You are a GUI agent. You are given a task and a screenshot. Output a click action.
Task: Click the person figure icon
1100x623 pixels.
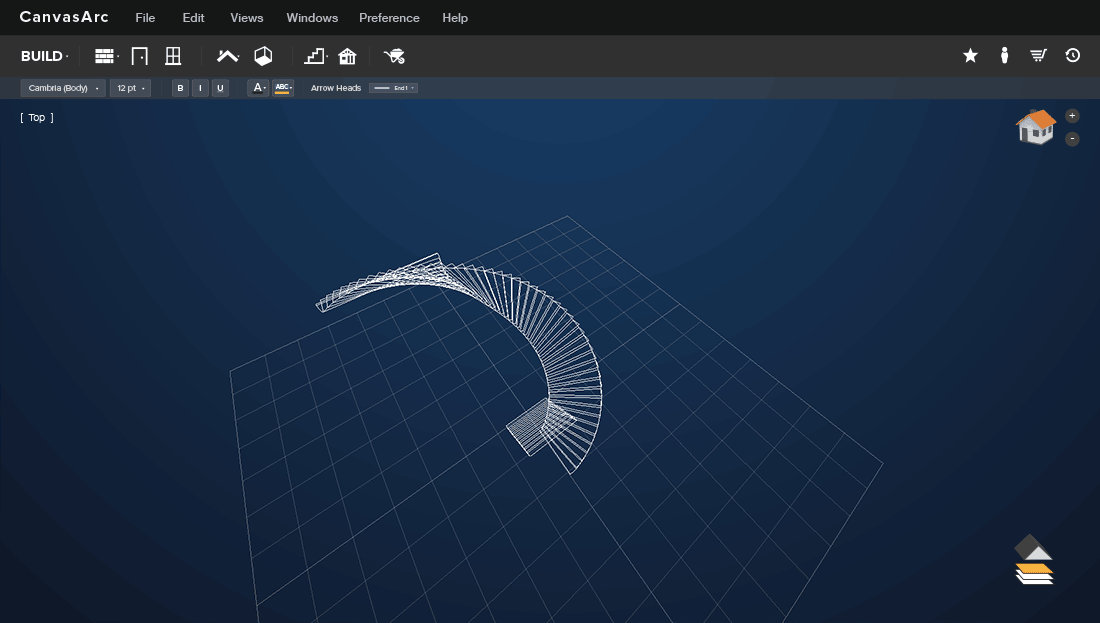1005,55
